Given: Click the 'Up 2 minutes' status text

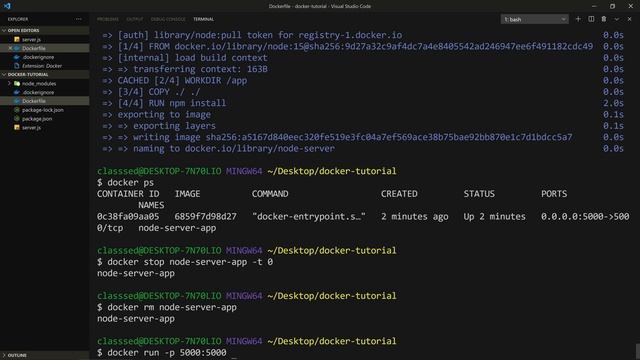Looking at the screenshot, I should tap(494, 217).
